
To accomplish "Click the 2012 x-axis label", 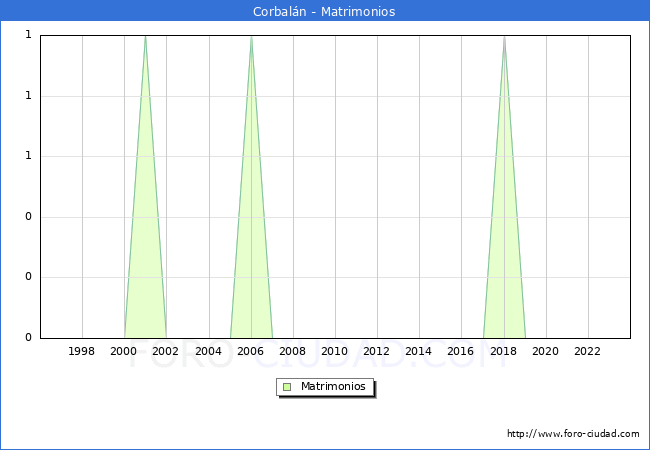I will coord(376,351).
